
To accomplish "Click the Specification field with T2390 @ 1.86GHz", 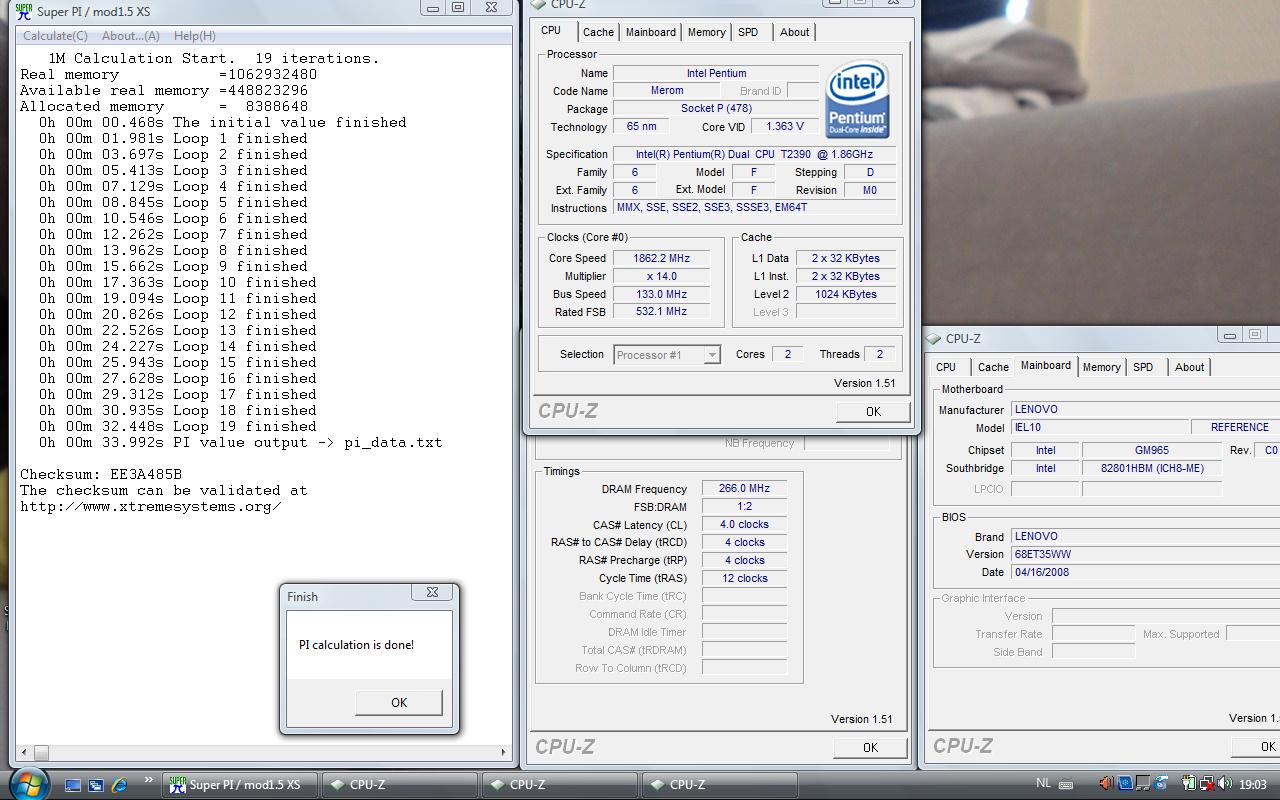I will pyautogui.click(x=755, y=154).
